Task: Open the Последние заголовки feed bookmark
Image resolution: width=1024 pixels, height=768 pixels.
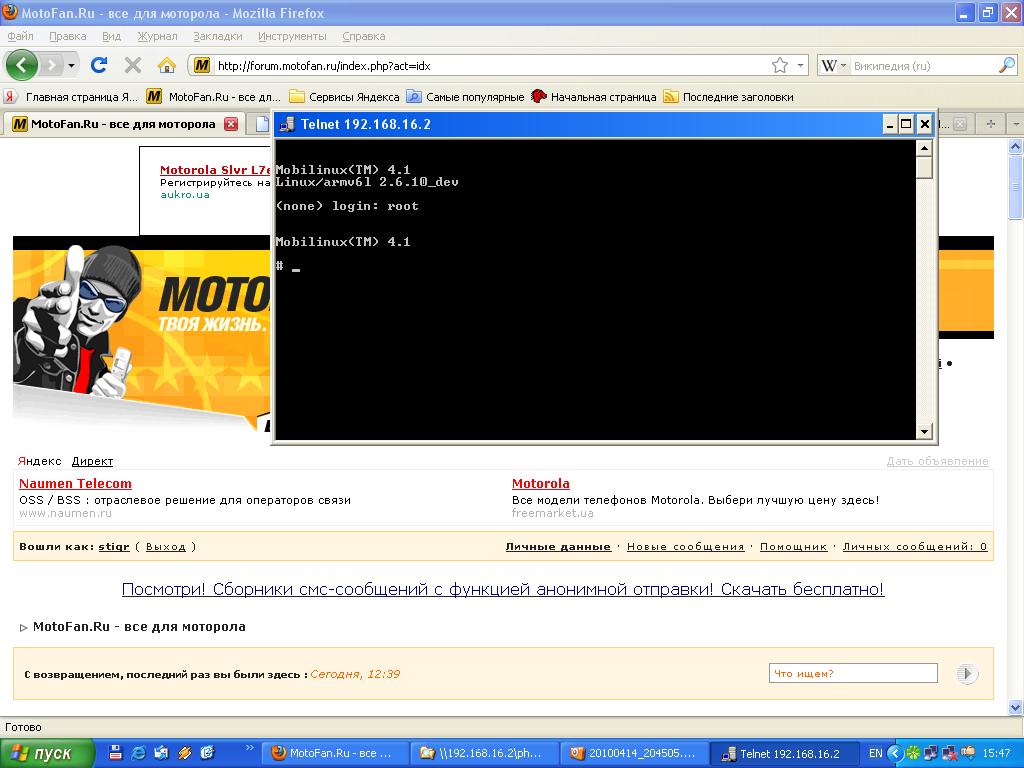Action: click(x=728, y=97)
